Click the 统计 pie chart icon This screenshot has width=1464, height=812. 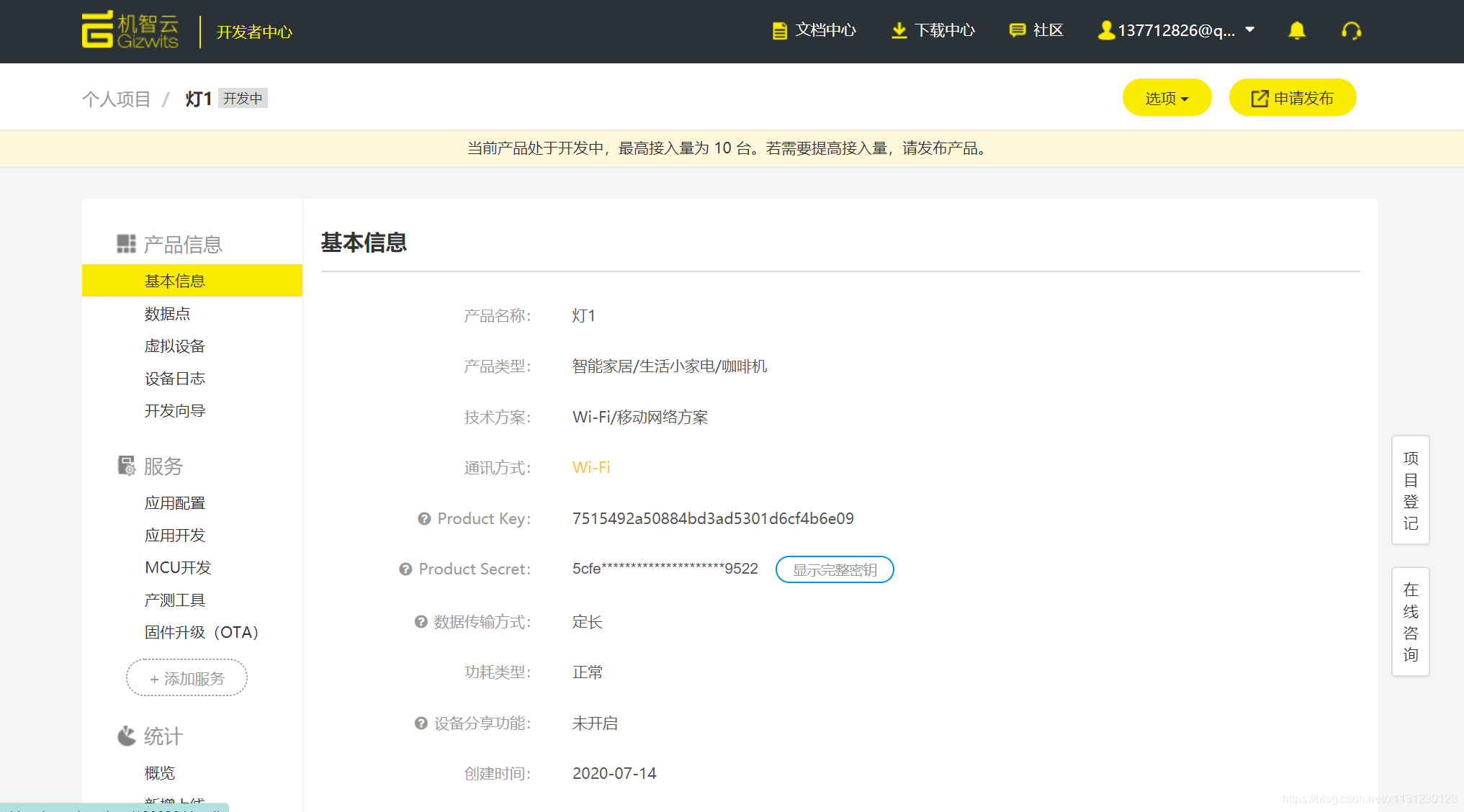point(126,736)
